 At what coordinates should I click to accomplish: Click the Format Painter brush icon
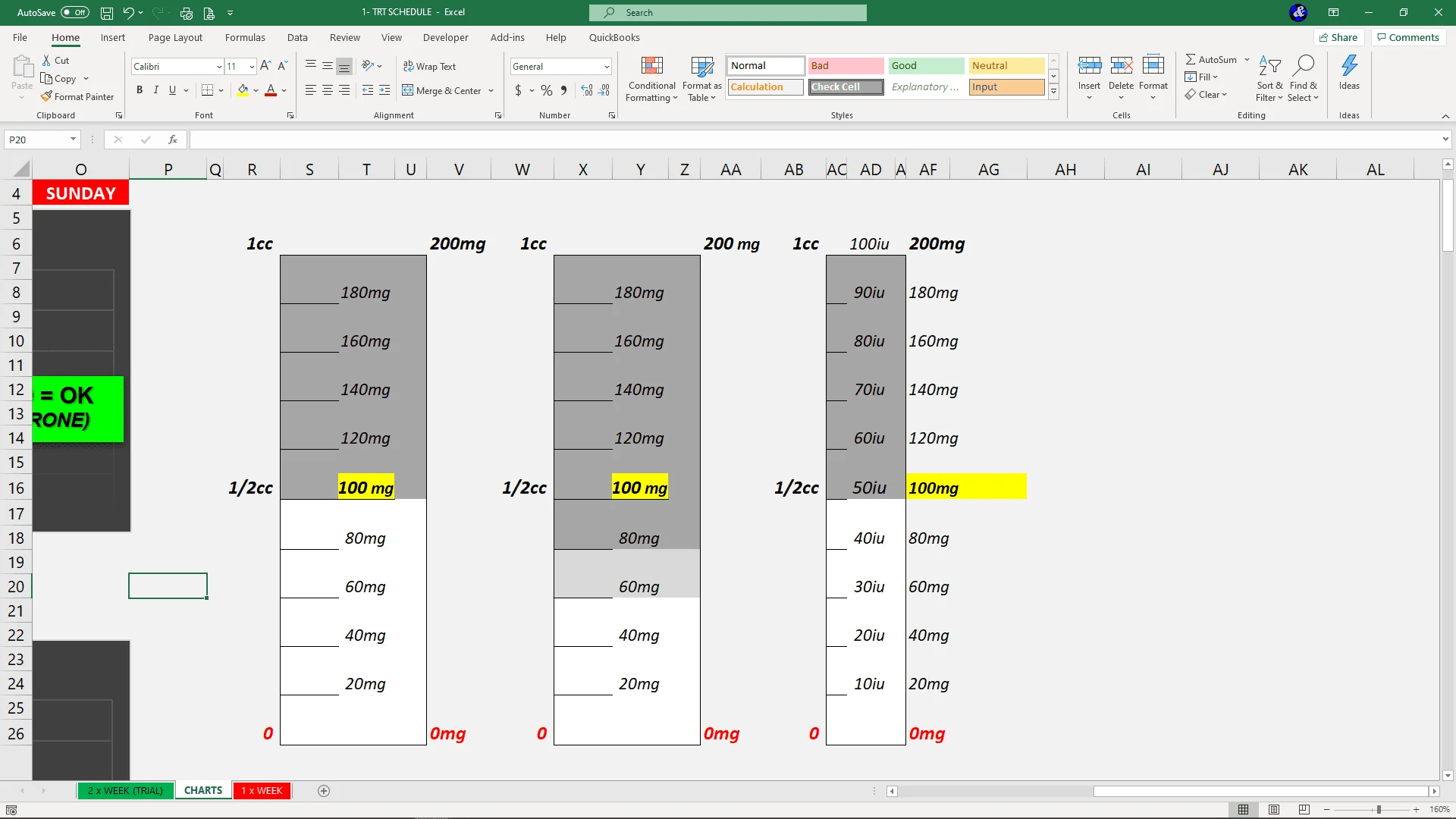[x=47, y=96]
